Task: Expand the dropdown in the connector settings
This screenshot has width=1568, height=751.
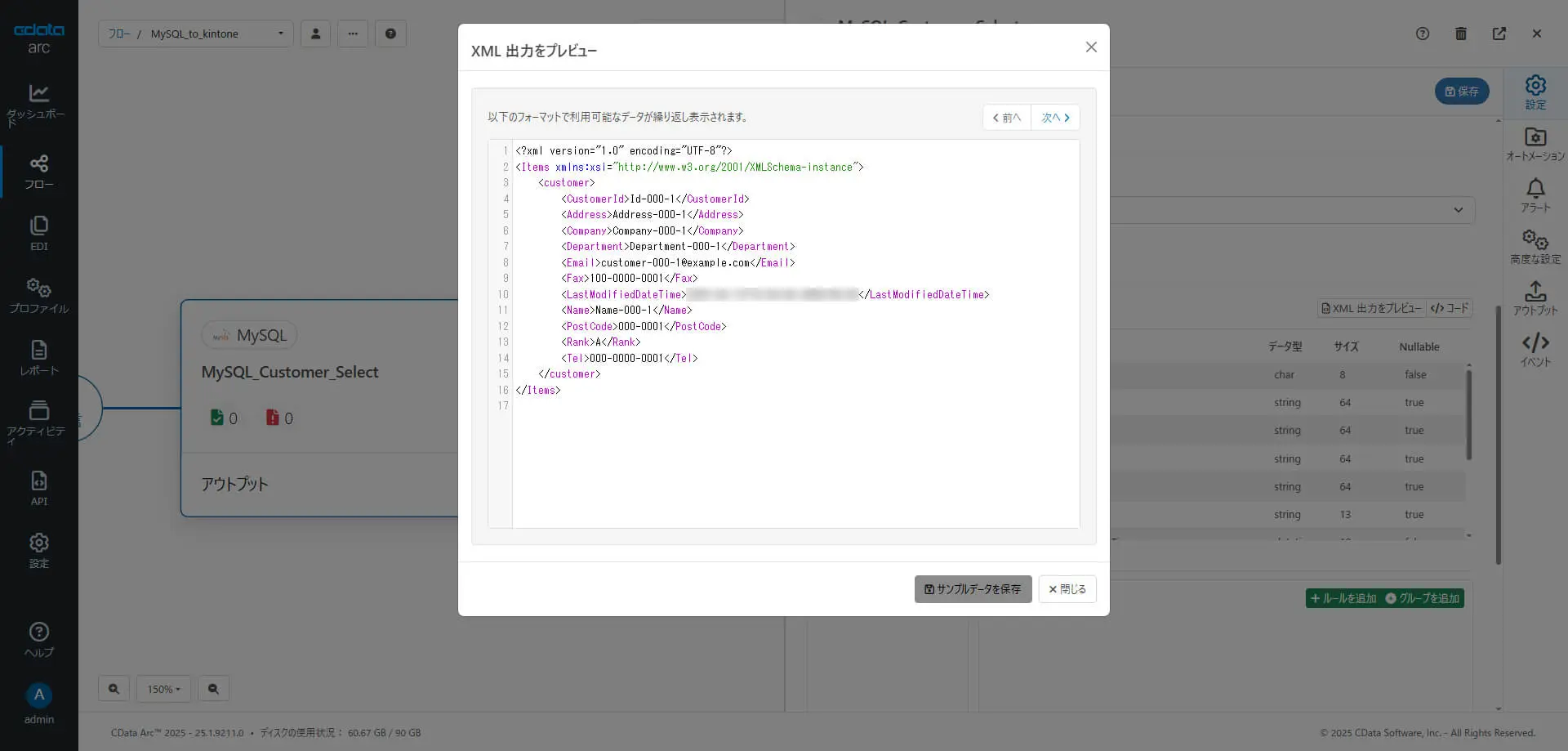Action: pyautogui.click(x=1458, y=210)
